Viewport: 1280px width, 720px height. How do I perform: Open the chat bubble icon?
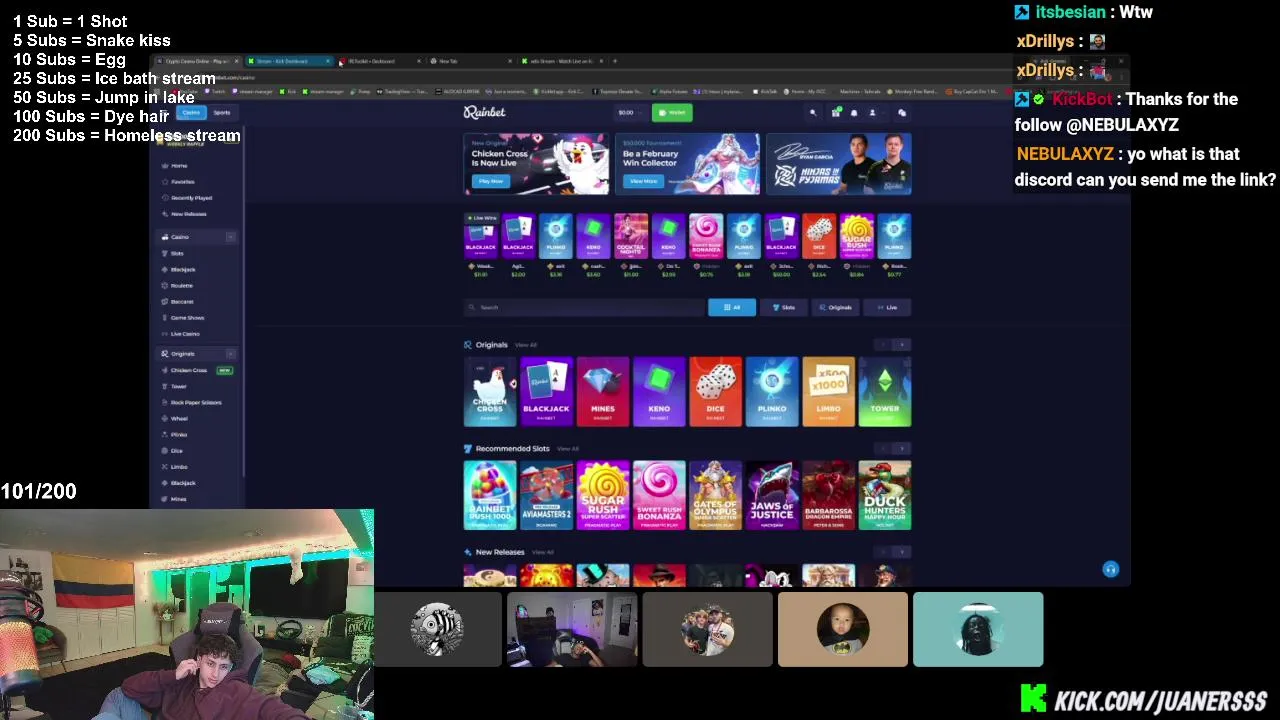tap(901, 113)
